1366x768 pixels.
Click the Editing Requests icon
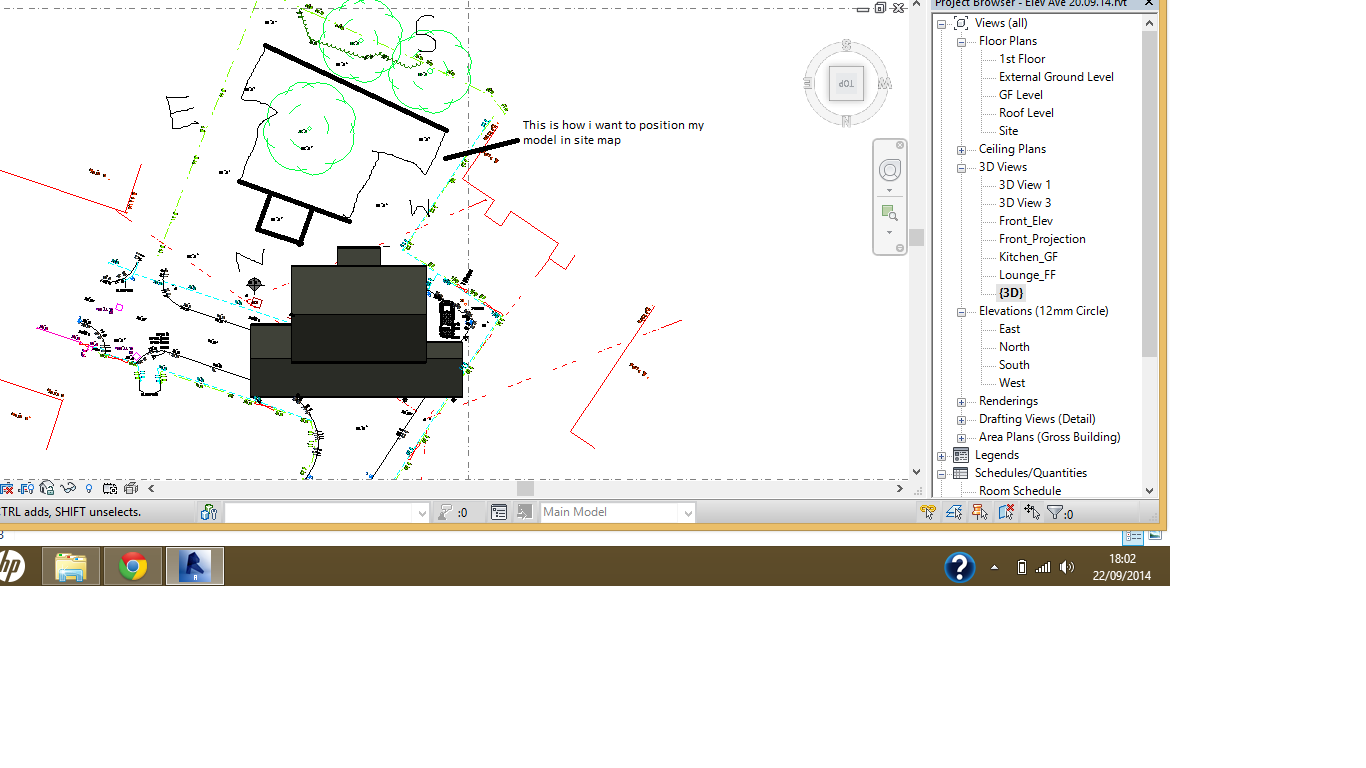[x=447, y=512]
